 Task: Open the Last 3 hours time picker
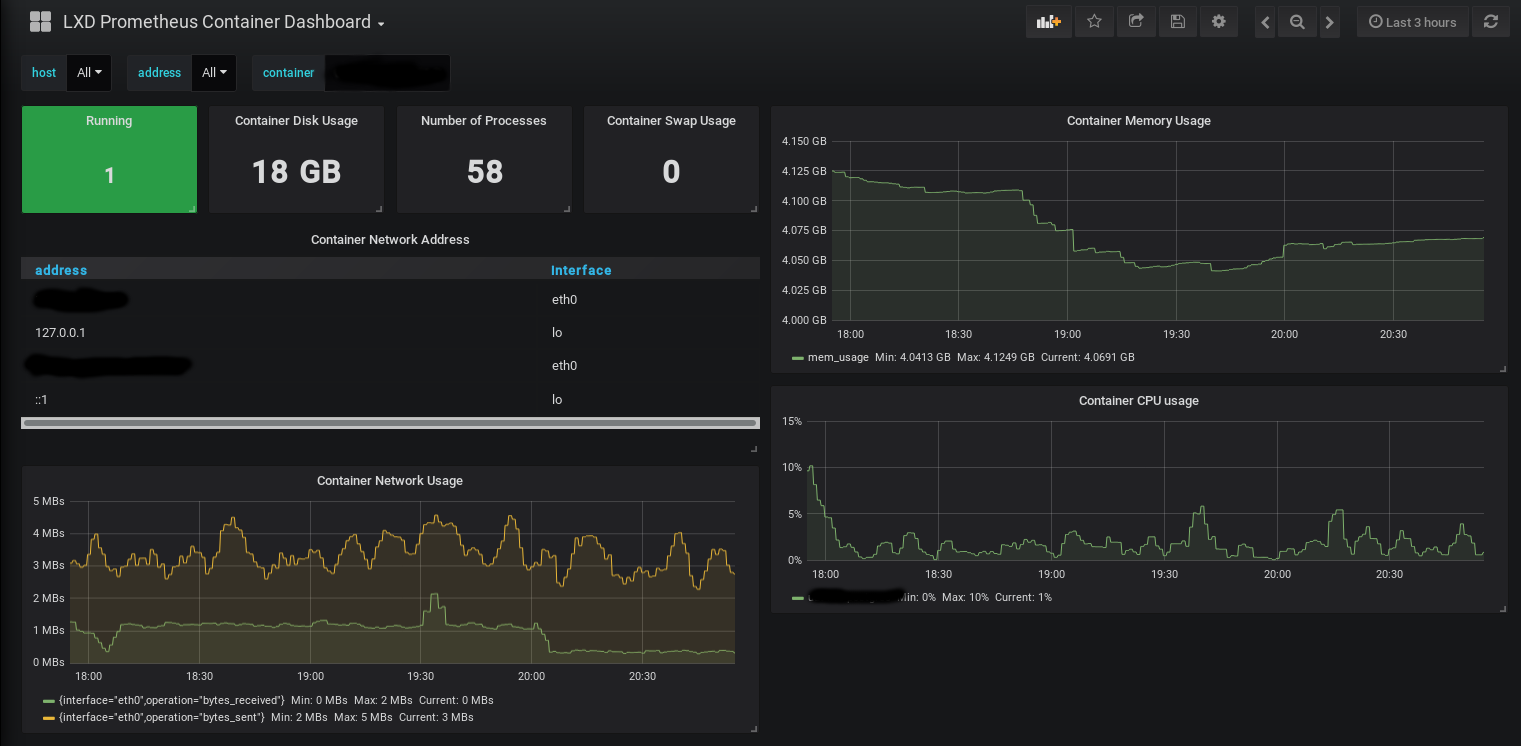[x=1413, y=22]
